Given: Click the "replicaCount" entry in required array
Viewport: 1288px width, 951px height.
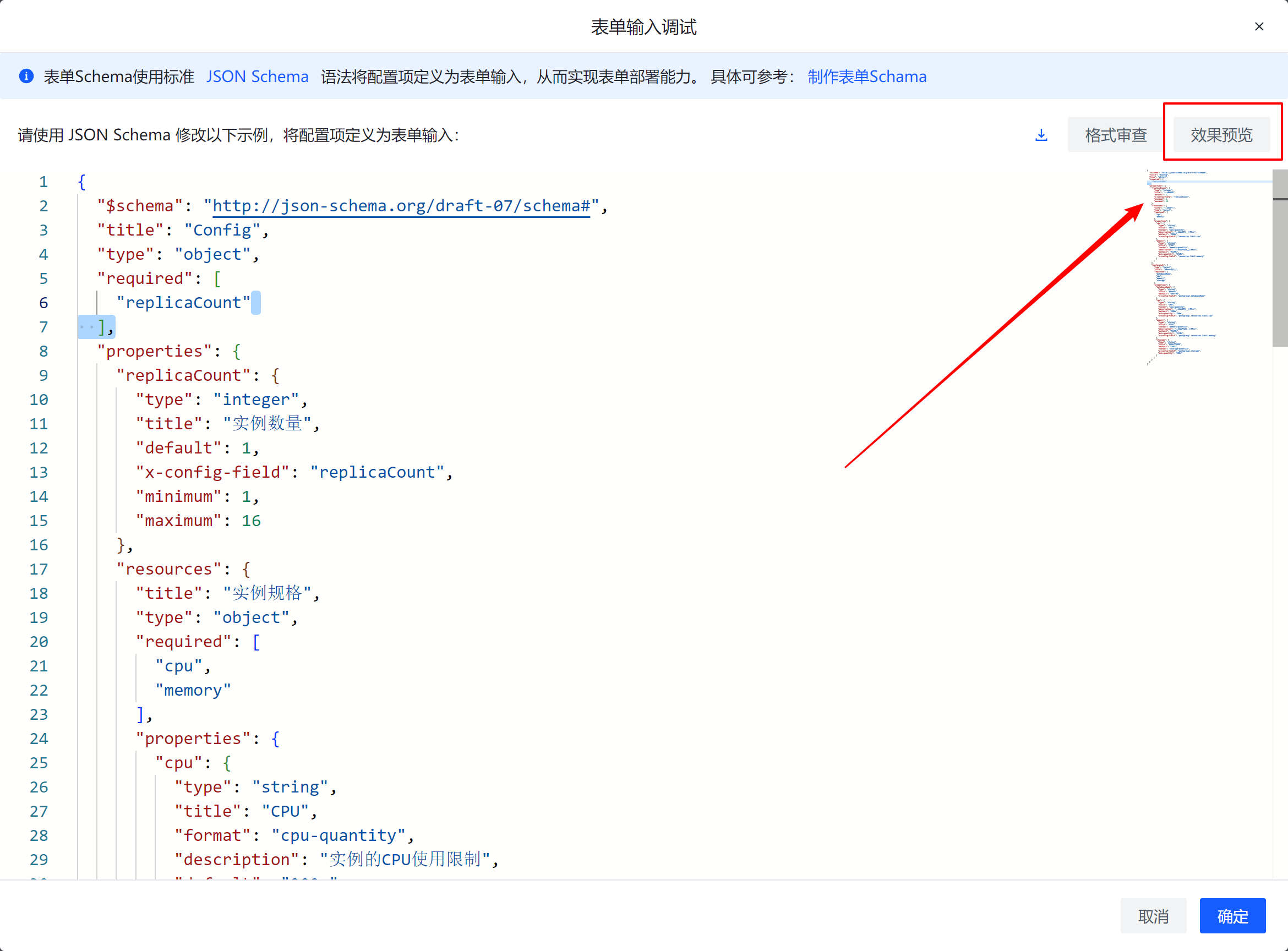Looking at the screenshot, I should 184,303.
